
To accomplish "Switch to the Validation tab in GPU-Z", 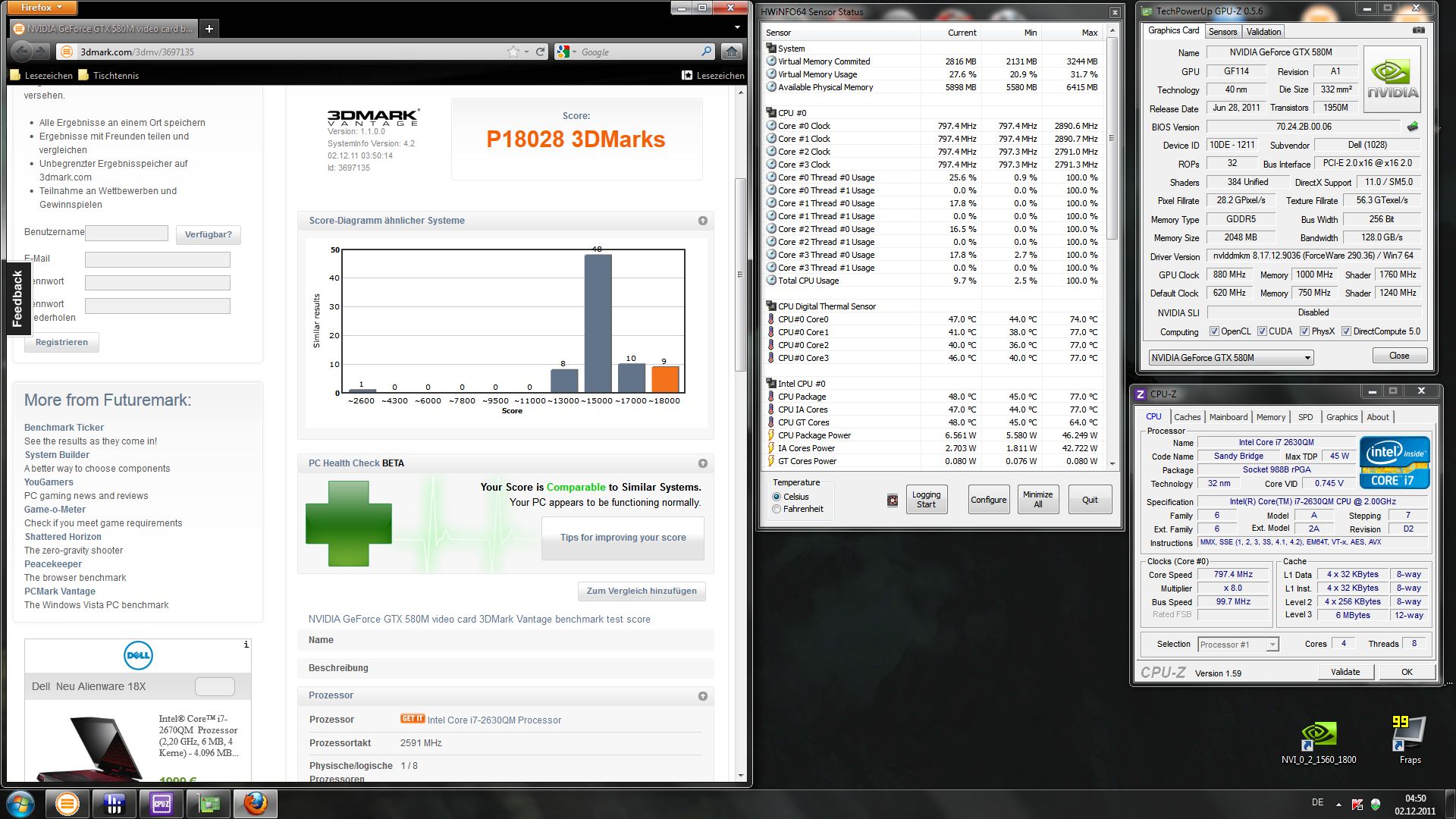I will pyautogui.click(x=1263, y=31).
